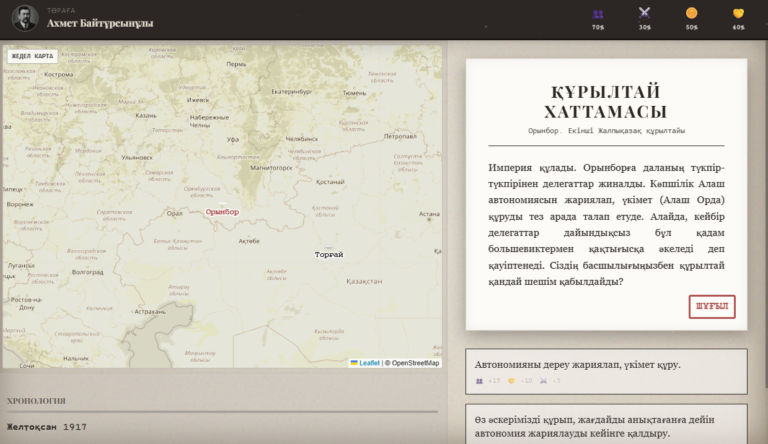Screen dimensions: 768x444
Task: Click the name Ахмет Байтұрсынұлы in header
Action: click(100, 23)
